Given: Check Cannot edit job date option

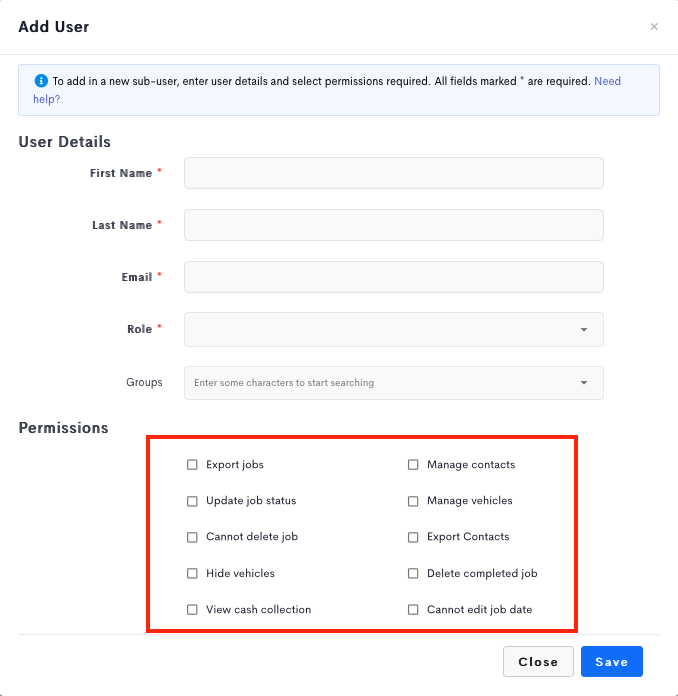Looking at the screenshot, I should coord(413,609).
